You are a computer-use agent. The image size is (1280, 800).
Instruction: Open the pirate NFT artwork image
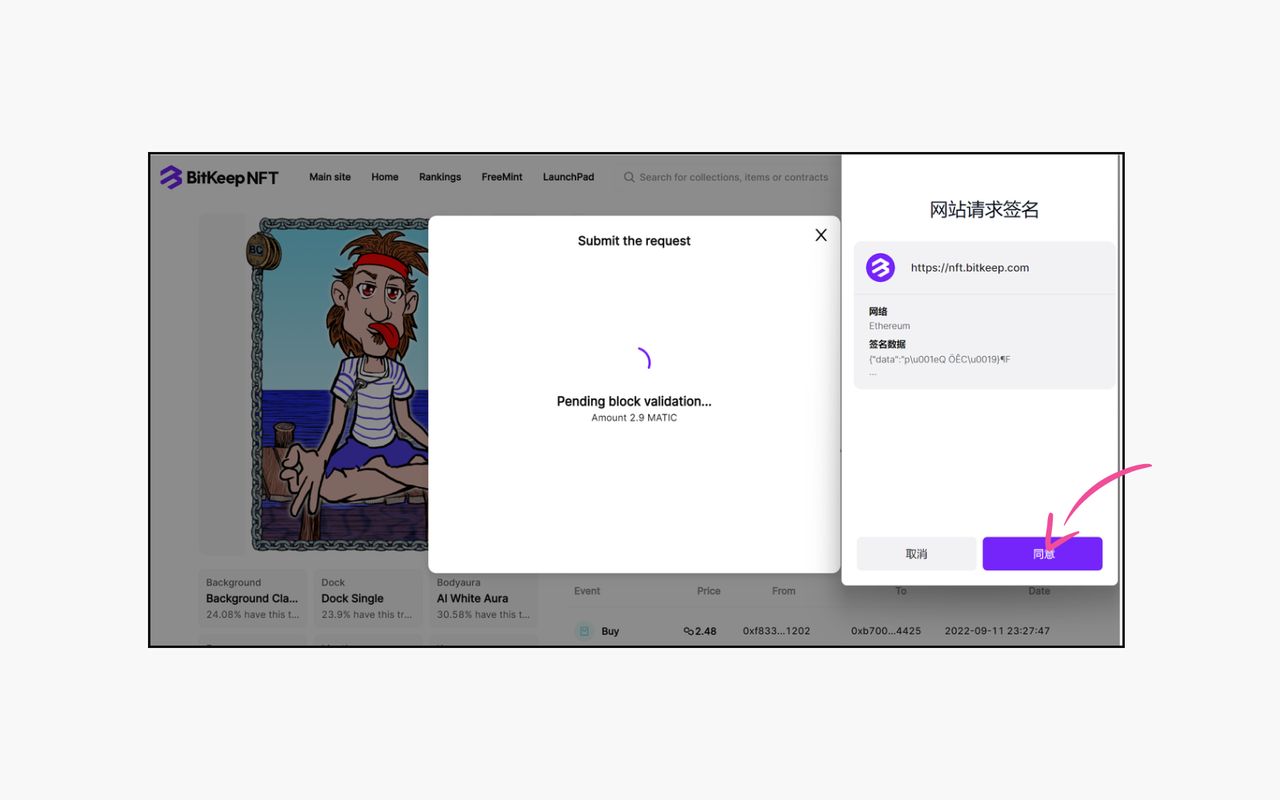click(339, 384)
